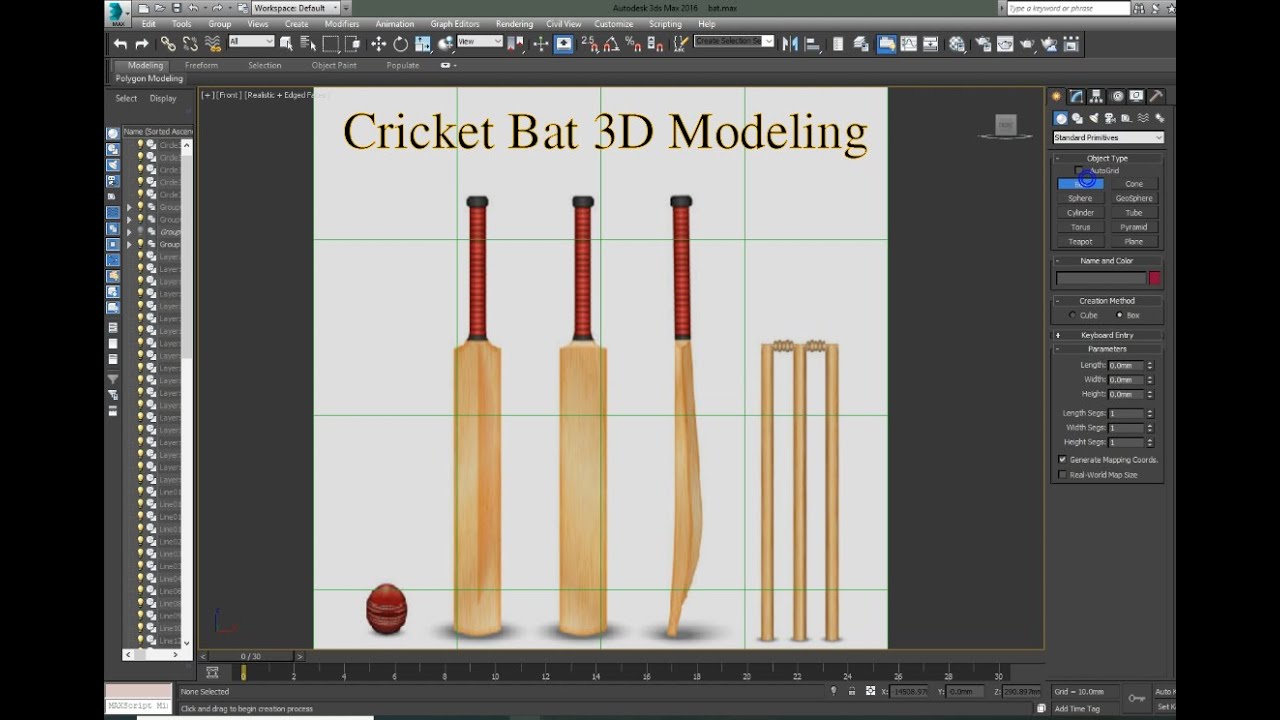The image size is (1280, 720).
Task: Open the Utilities hammer panel tab
Action: click(1156, 96)
